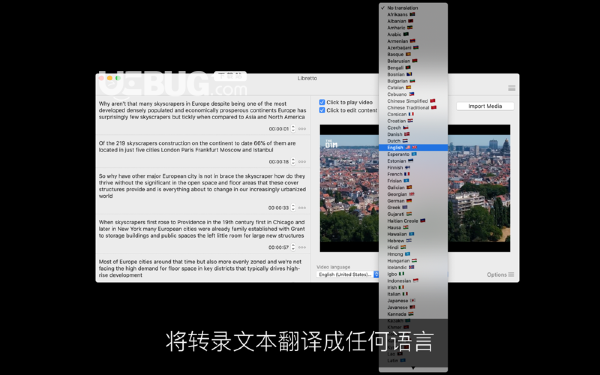Adjust the 00:00:33 timestamp stepper
The height and width of the screenshot is (375, 600).
[293, 208]
